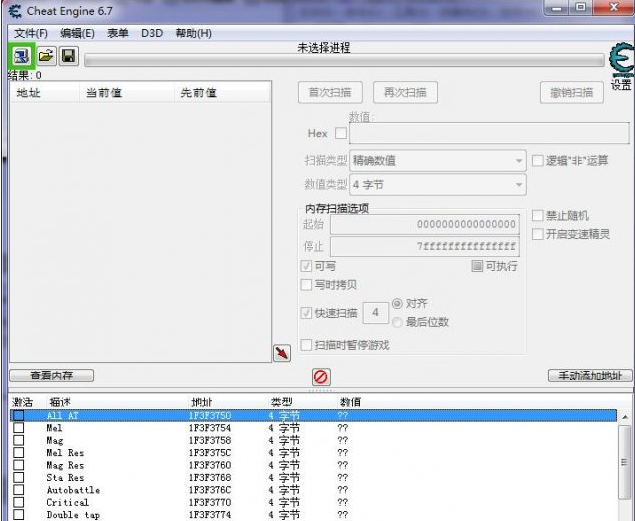Screen dimensions: 635x521
Task: Click the 再次扫描 button
Action: (x=405, y=92)
